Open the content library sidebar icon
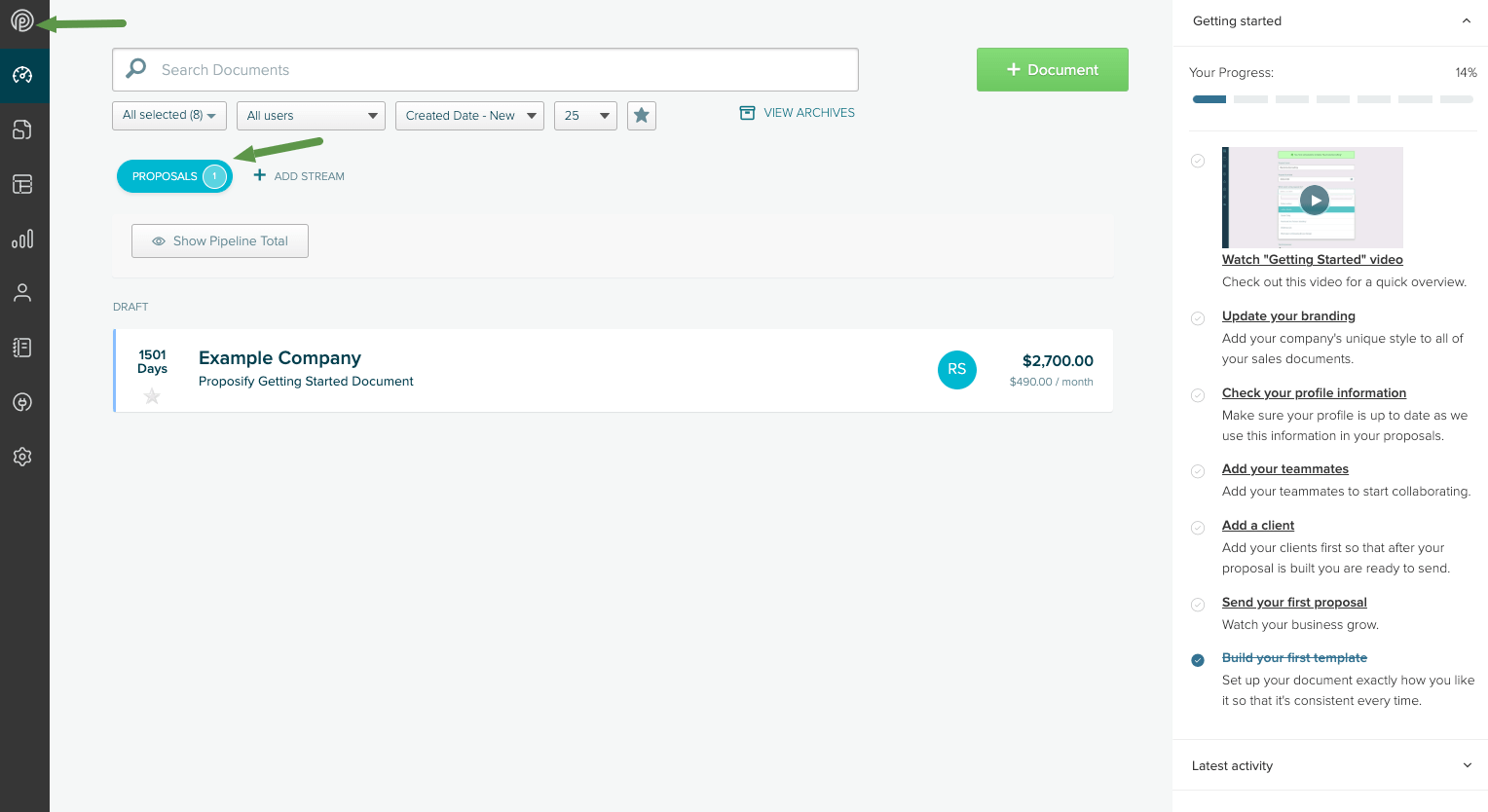The height and width of the screenshot is (812, 1488). [22, 348]
